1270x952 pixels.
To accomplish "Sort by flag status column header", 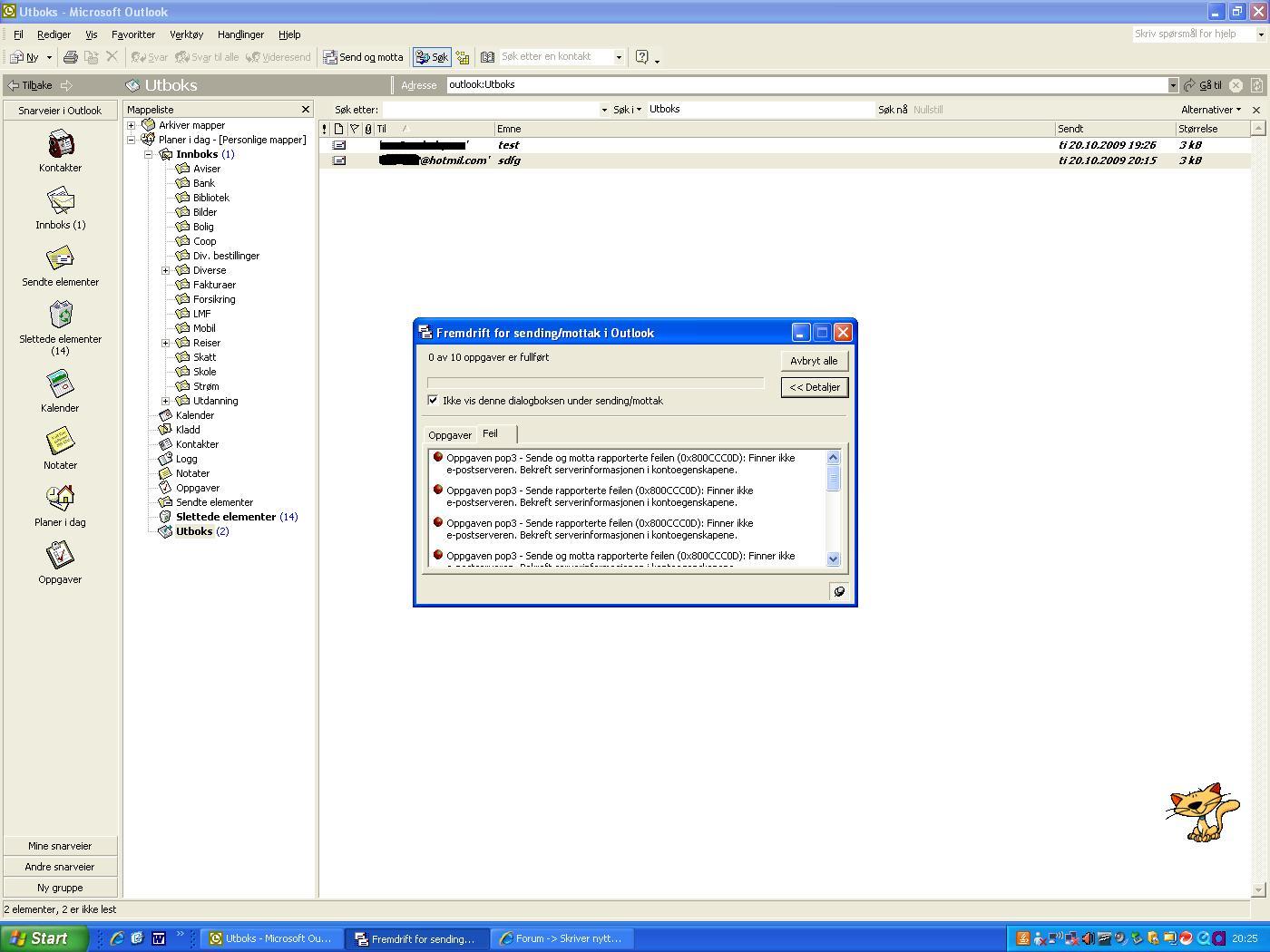I will (355, 129).
